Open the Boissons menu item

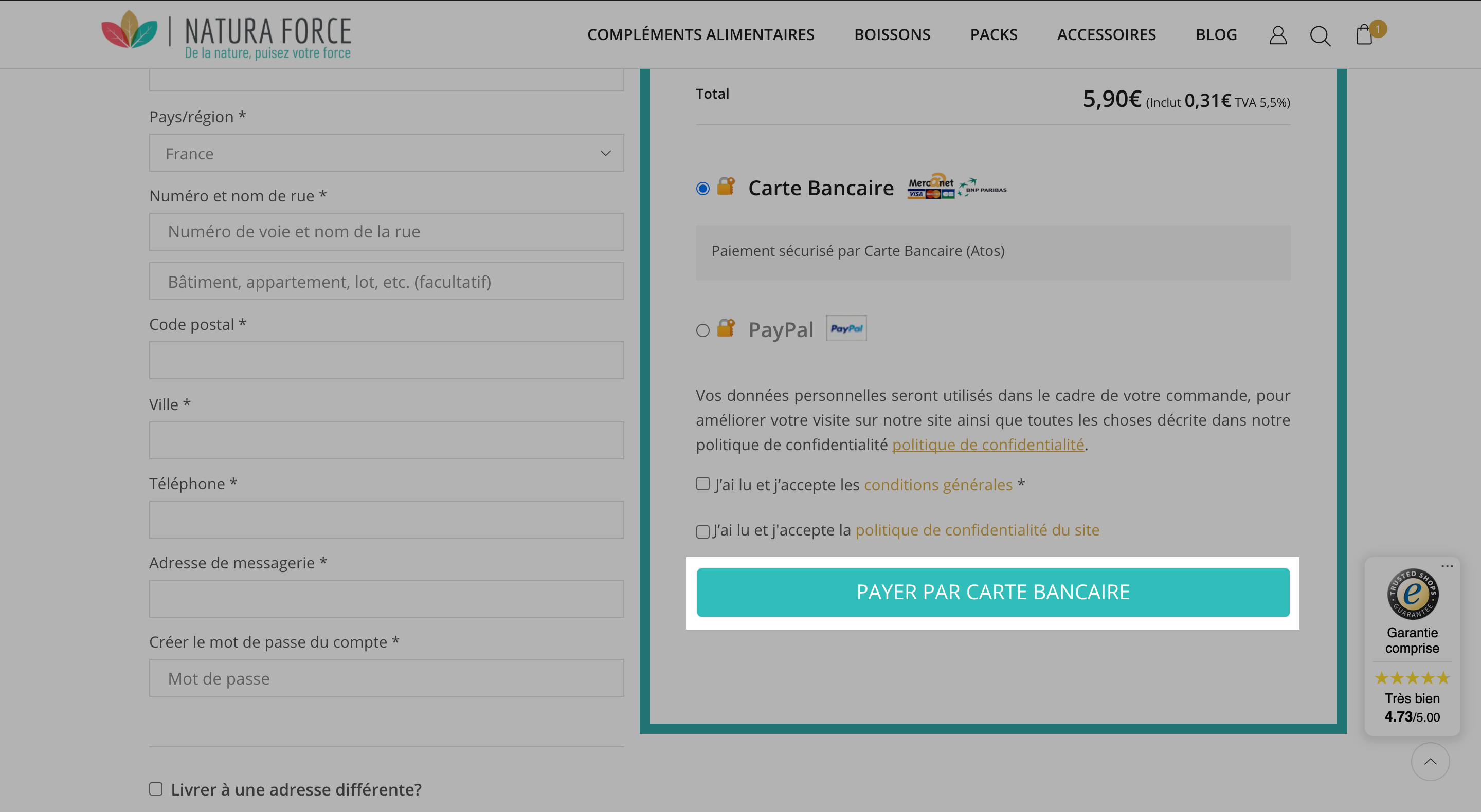point(892,34)
